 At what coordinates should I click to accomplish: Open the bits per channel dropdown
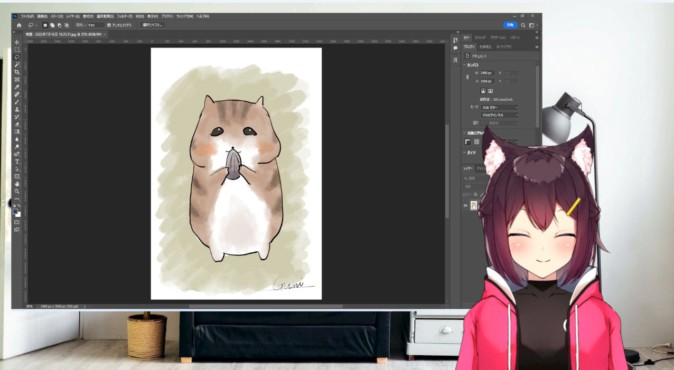[499, 115]
